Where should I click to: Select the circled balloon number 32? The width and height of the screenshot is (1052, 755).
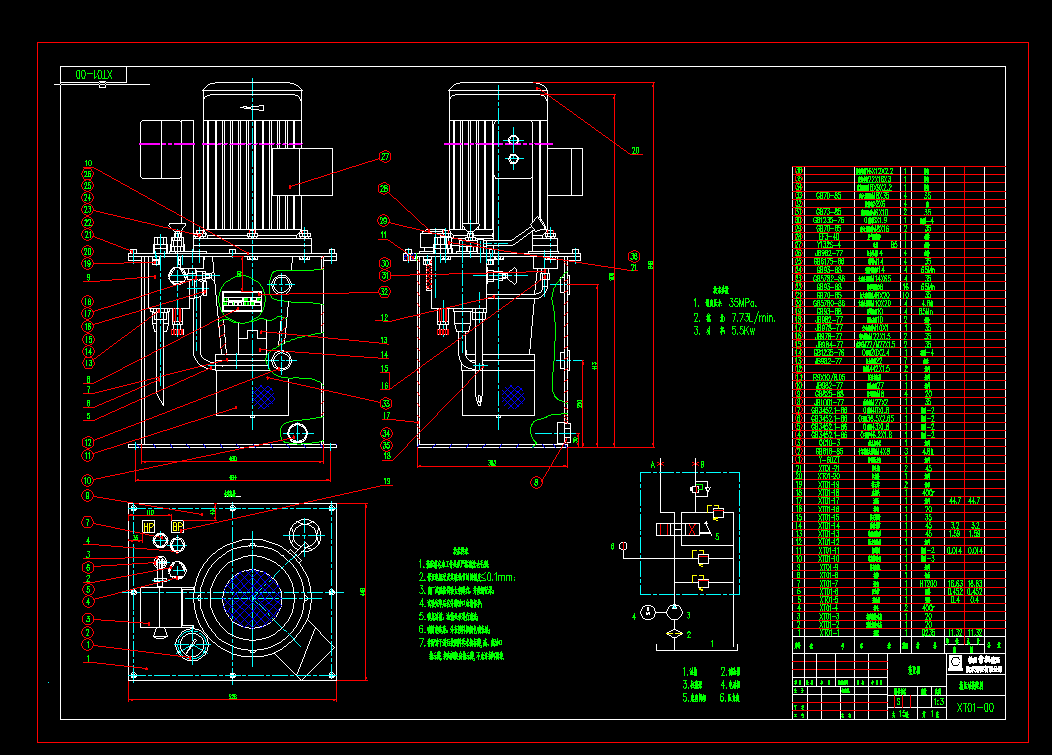pyautogui.click(x=384, y=291)
